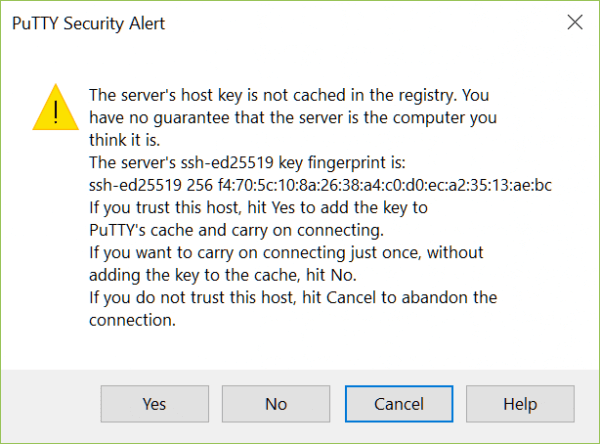Click the 'host key is not cached' line
The image size is (600, 444).
point(289,95)
